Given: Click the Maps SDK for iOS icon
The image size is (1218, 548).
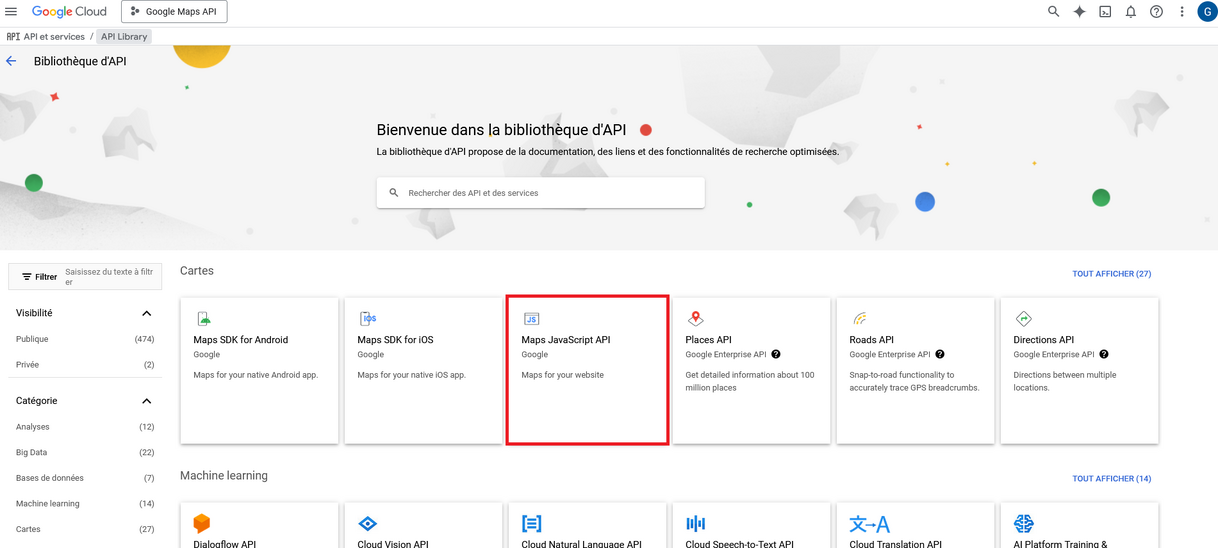Looking at the screenshot, I should (368, 319).
